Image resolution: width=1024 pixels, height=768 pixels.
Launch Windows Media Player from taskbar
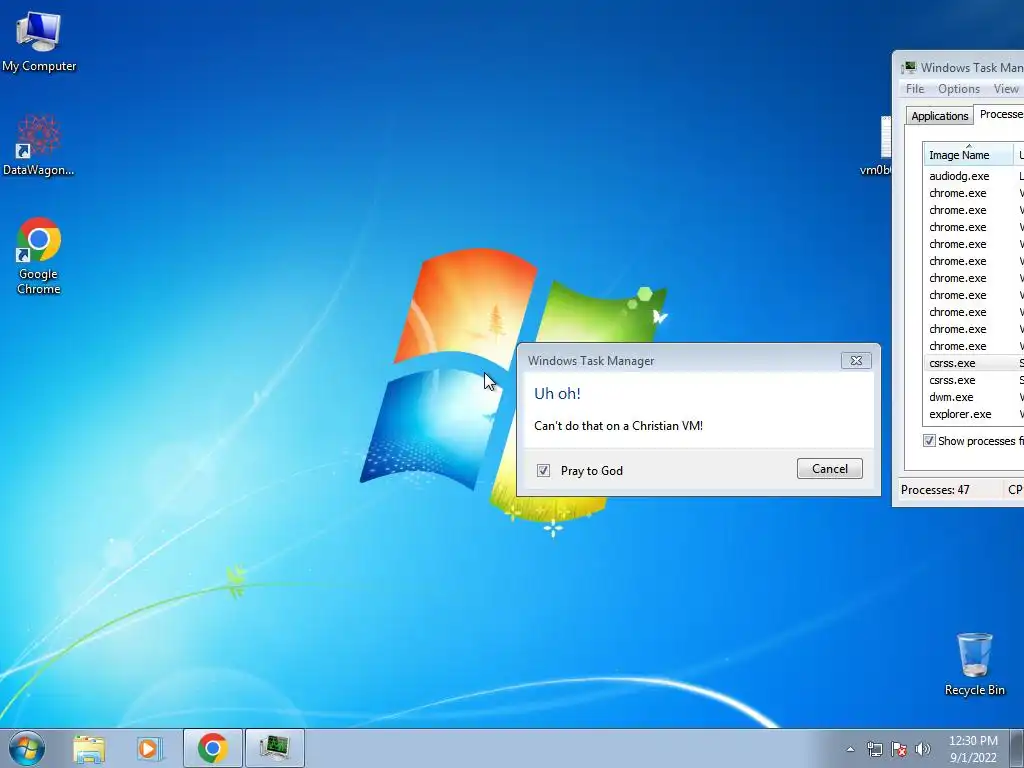click(150, 748)
